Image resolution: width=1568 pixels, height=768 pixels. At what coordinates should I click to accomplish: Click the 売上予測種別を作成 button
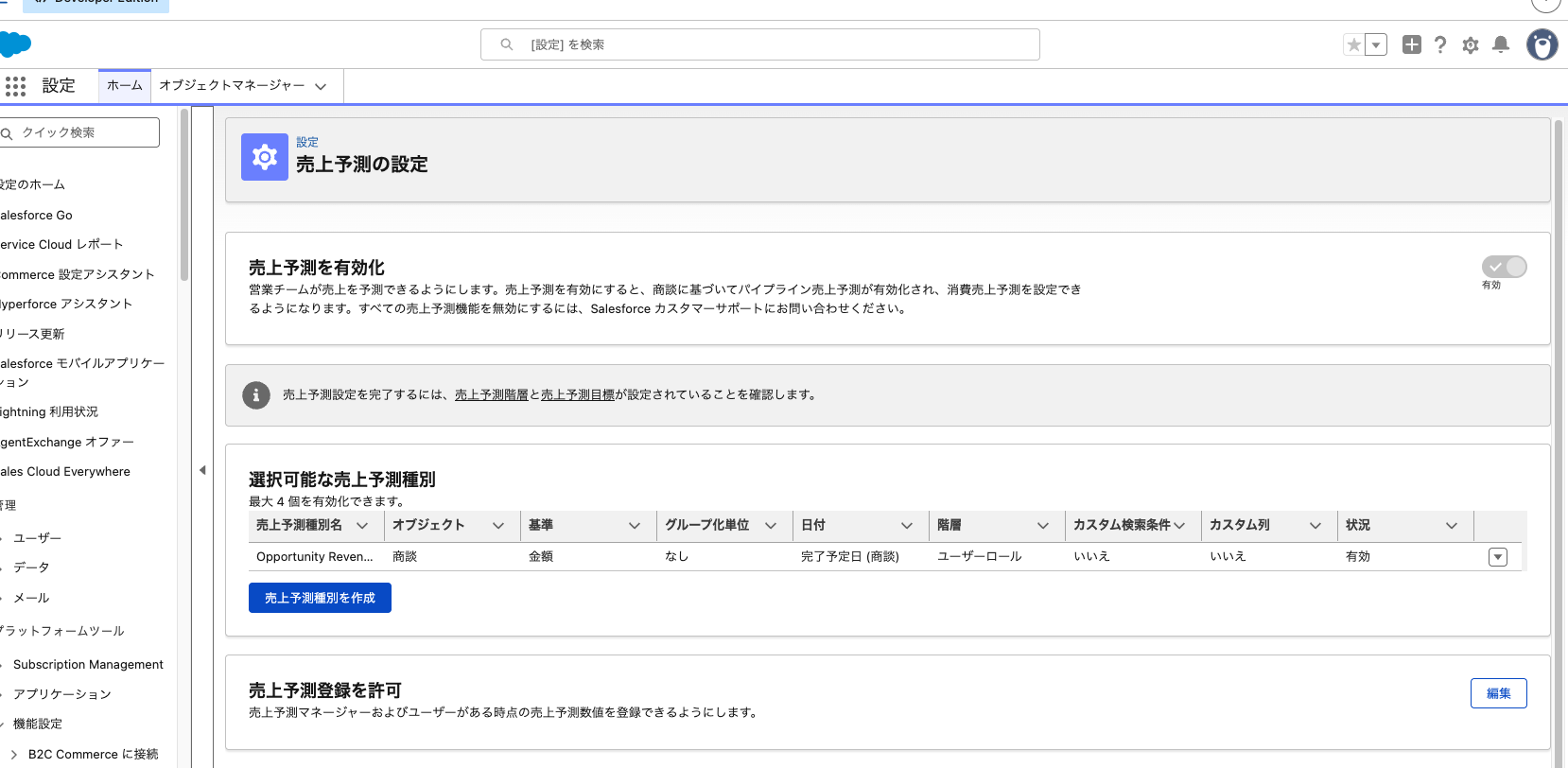[320, 598]
